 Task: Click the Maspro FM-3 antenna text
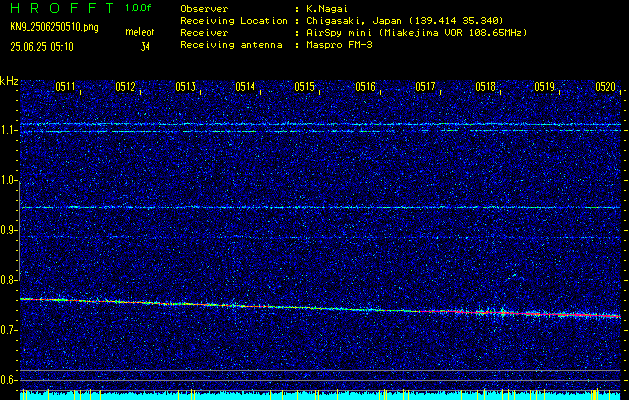339,45
